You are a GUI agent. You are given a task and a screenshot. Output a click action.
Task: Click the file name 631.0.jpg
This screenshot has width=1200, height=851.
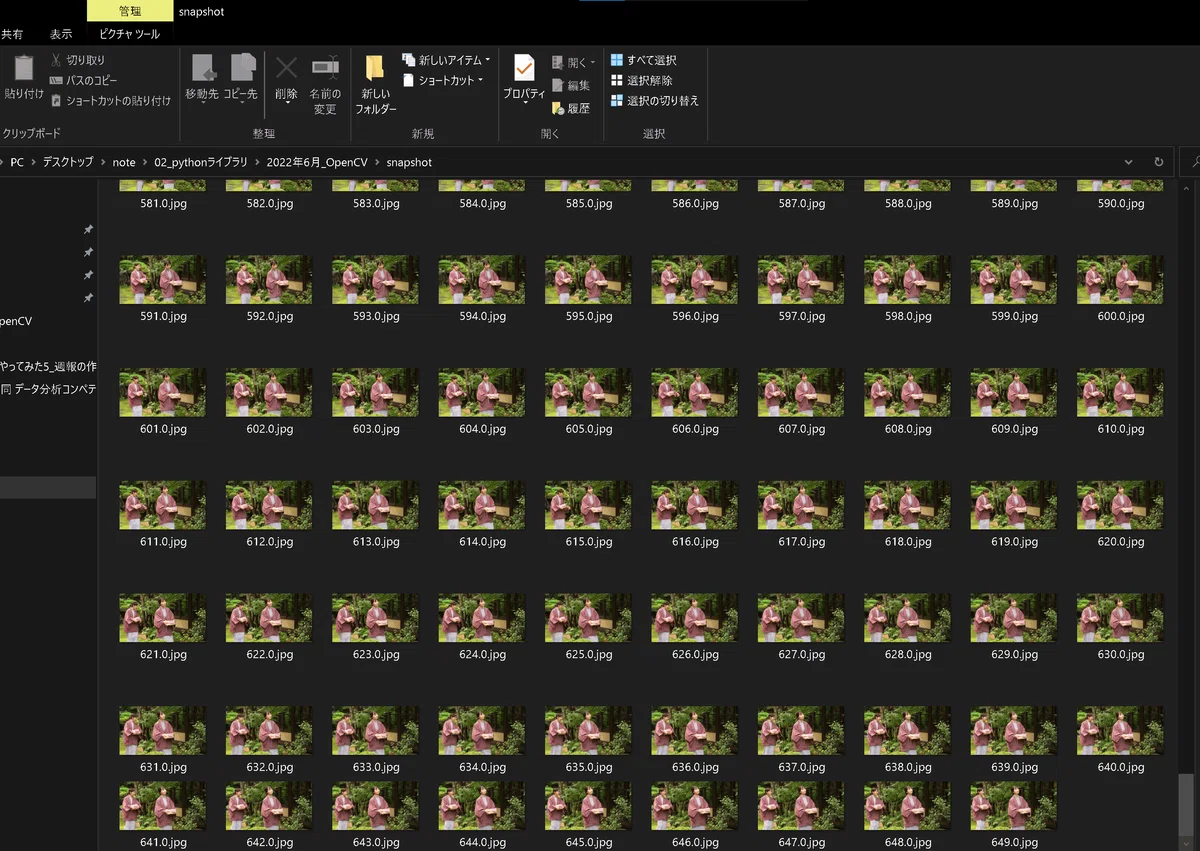click(x=163, y=768)
